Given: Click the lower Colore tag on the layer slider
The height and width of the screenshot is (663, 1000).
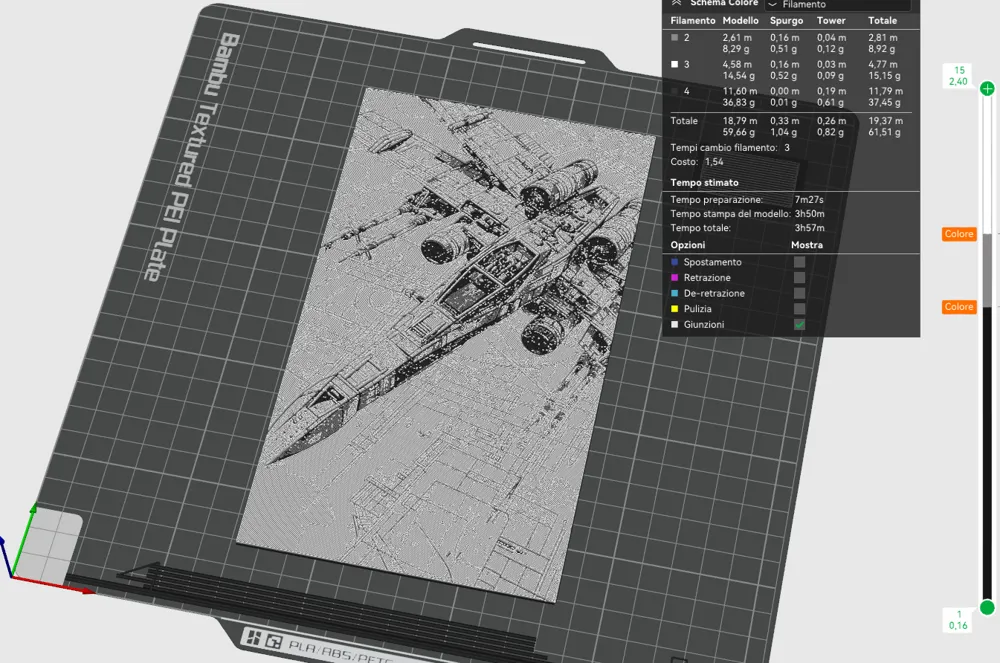Looking at the screenshot, I should pos(959,307).
